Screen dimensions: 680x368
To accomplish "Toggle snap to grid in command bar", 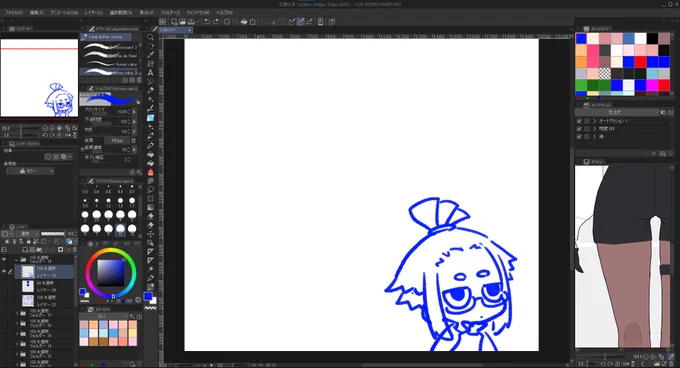I will [309, 22].
